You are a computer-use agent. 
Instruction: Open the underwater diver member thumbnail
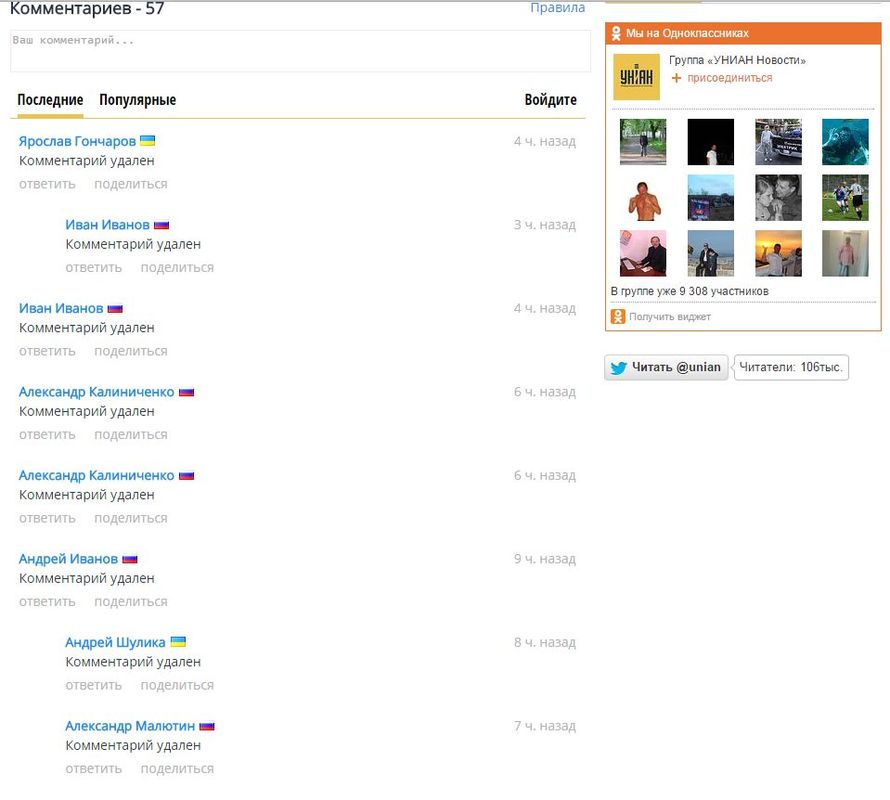pos(845,142)
